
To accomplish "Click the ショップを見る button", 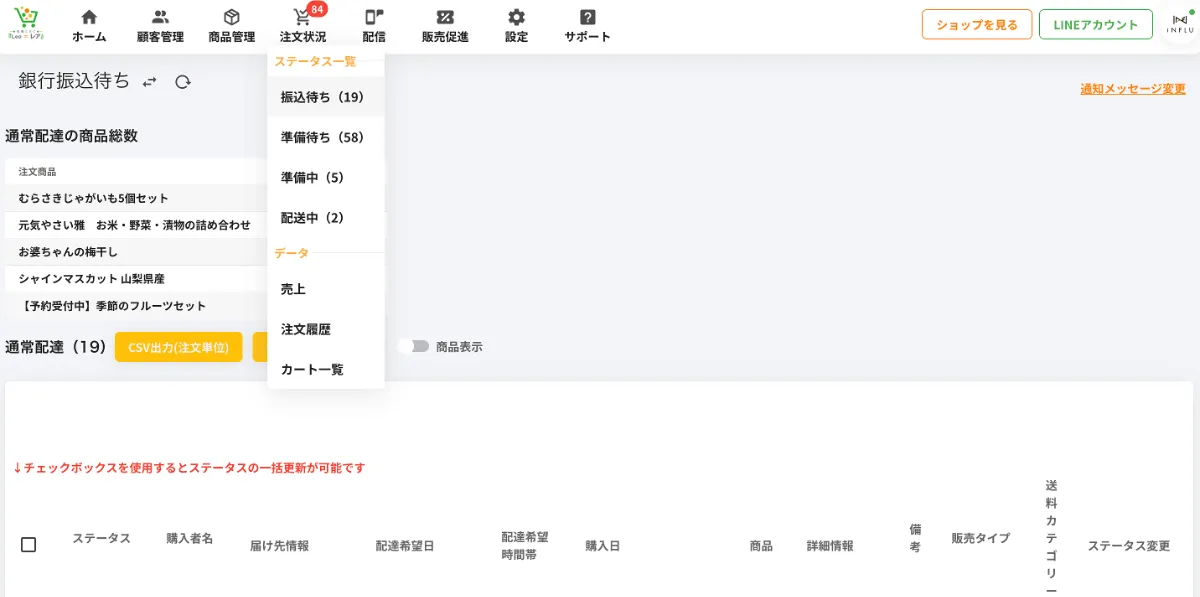I will pyautogui.click(x=976, y=23).
